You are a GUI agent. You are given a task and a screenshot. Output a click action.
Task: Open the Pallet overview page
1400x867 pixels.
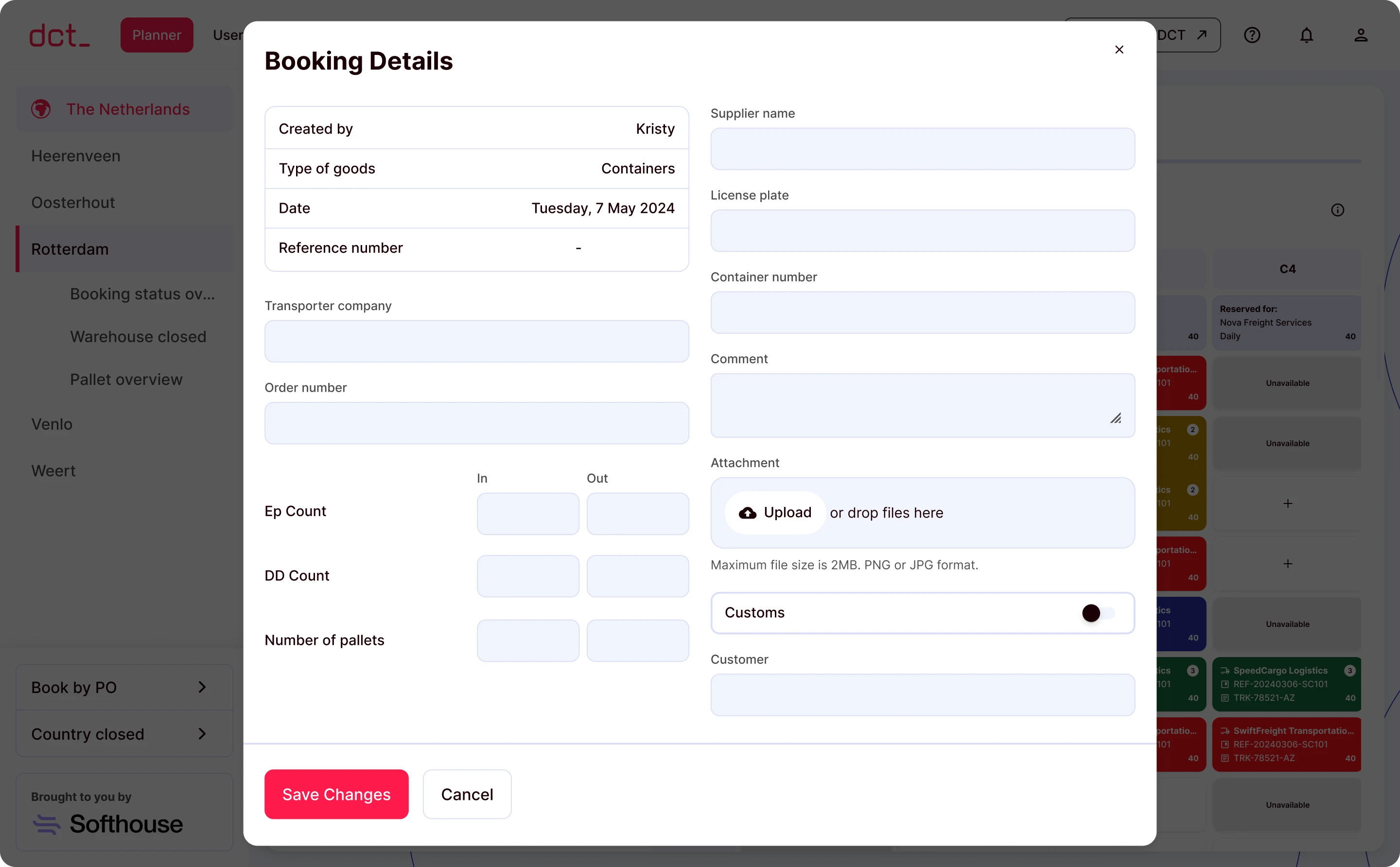click(x=126, y=380)
